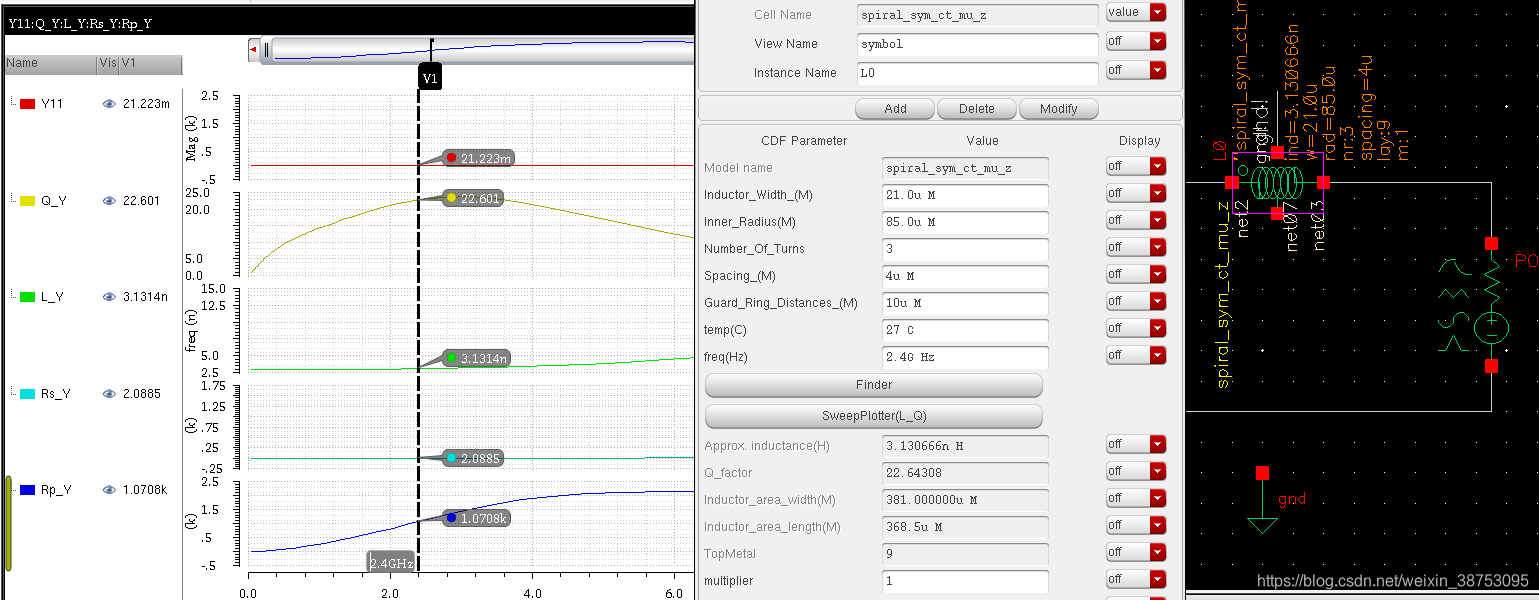Click the Q_factor value 22.64308
This screenshot has height=600, width=1539.
pyautogui.click(x=966, y=473)
